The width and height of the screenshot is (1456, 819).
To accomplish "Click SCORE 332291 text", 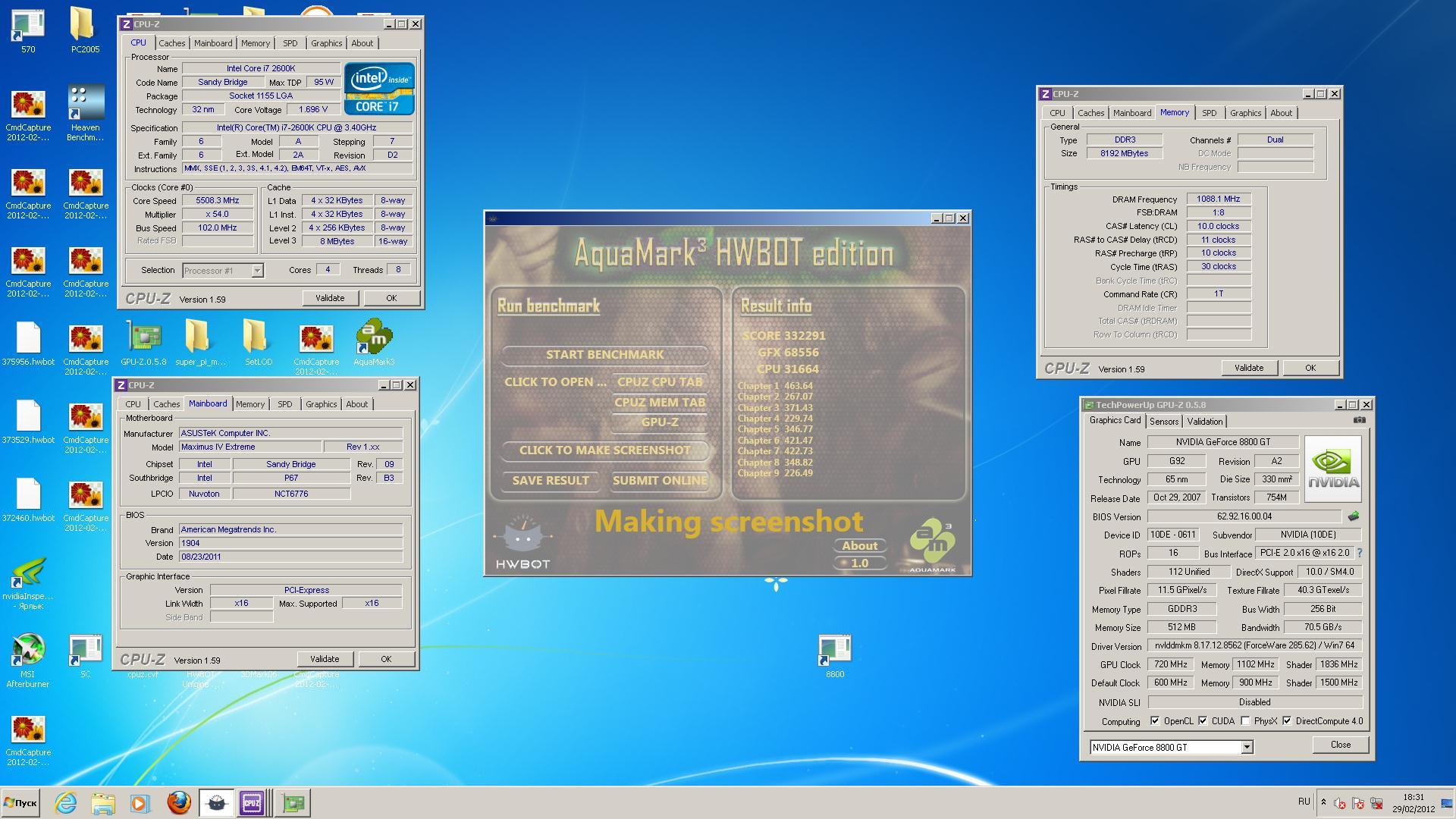I will (783, 335).
